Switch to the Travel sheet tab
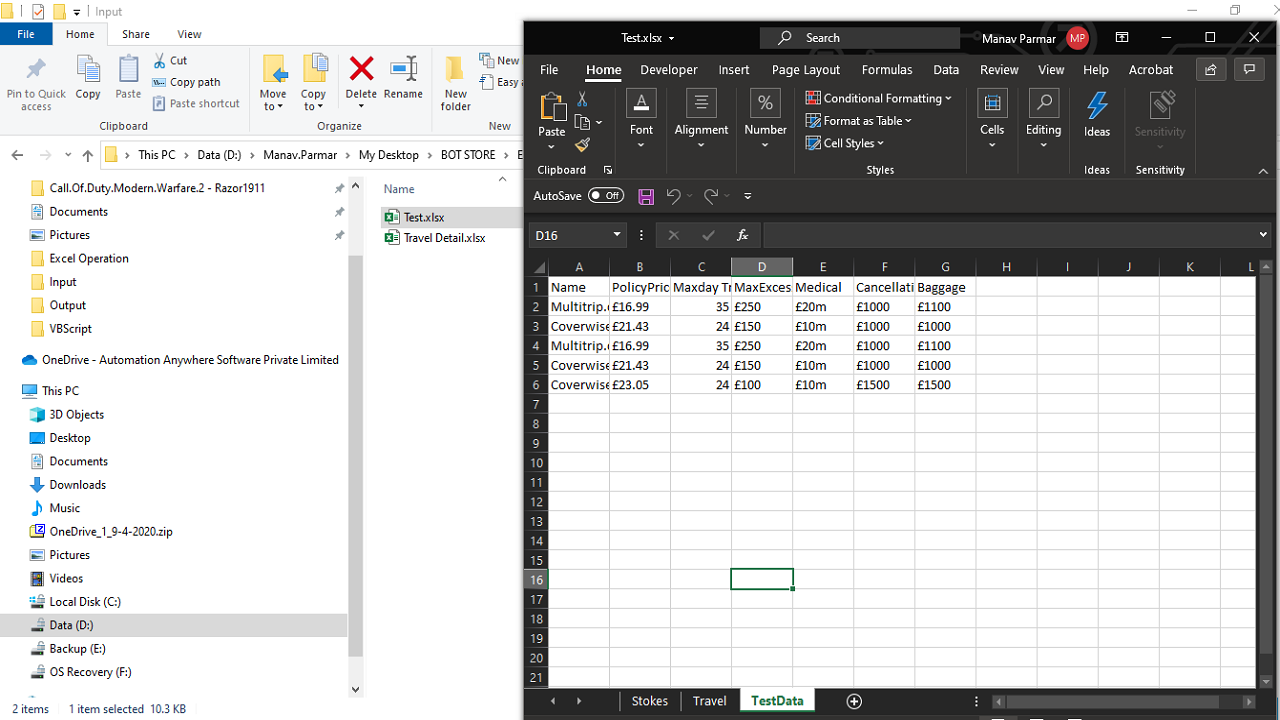 click(x=709, y=701)
